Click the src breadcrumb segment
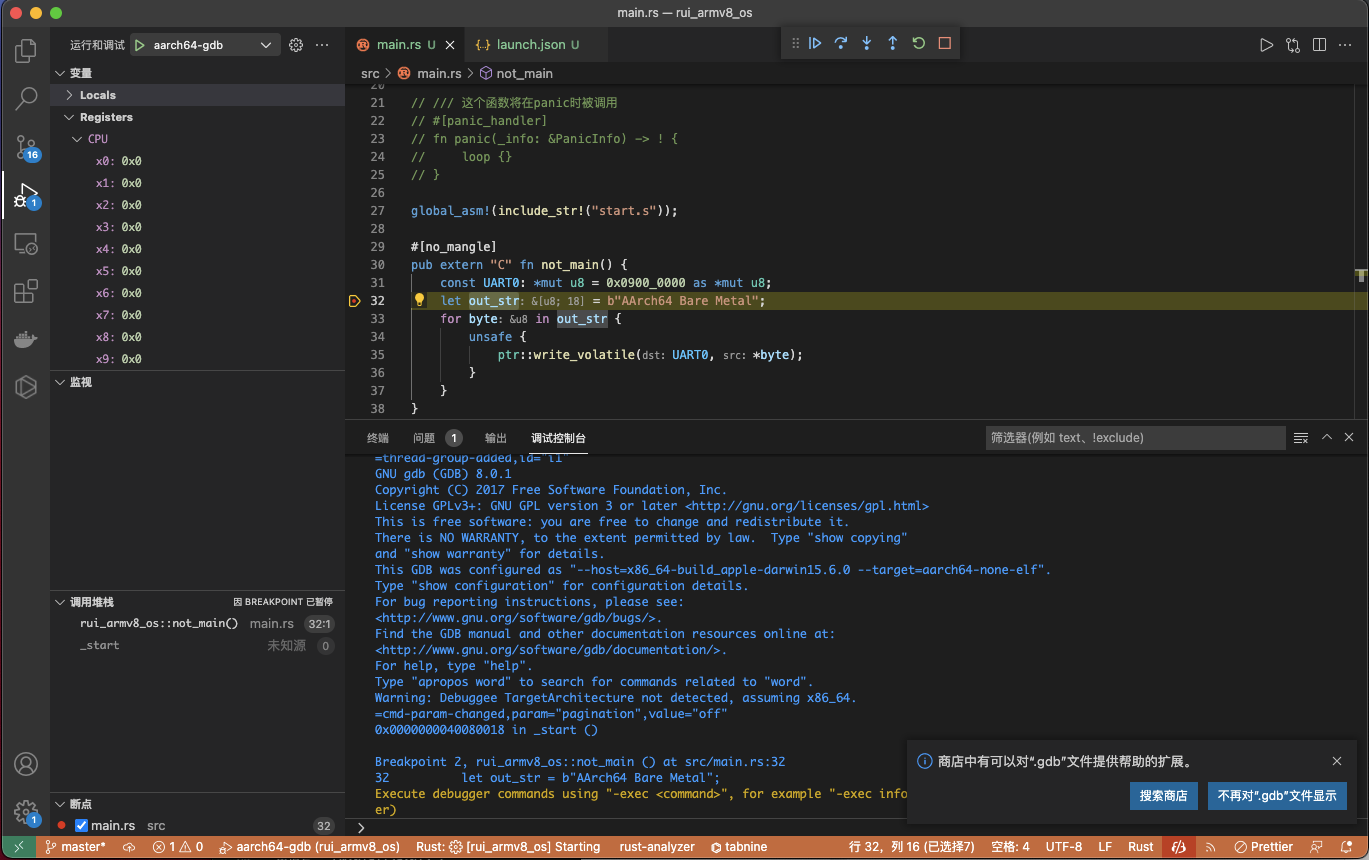Screen dimensions: 1369x860 pos(370,73)
